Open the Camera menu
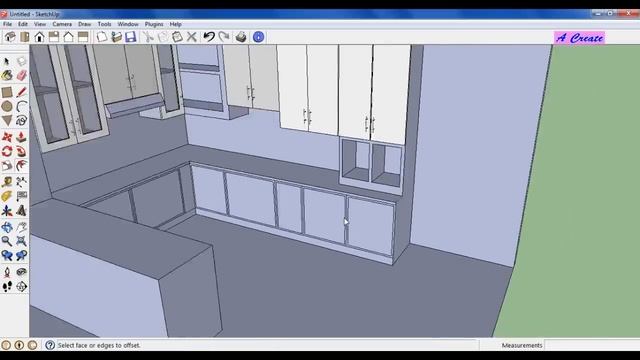The image size is (640, 360). click(62, 24)
